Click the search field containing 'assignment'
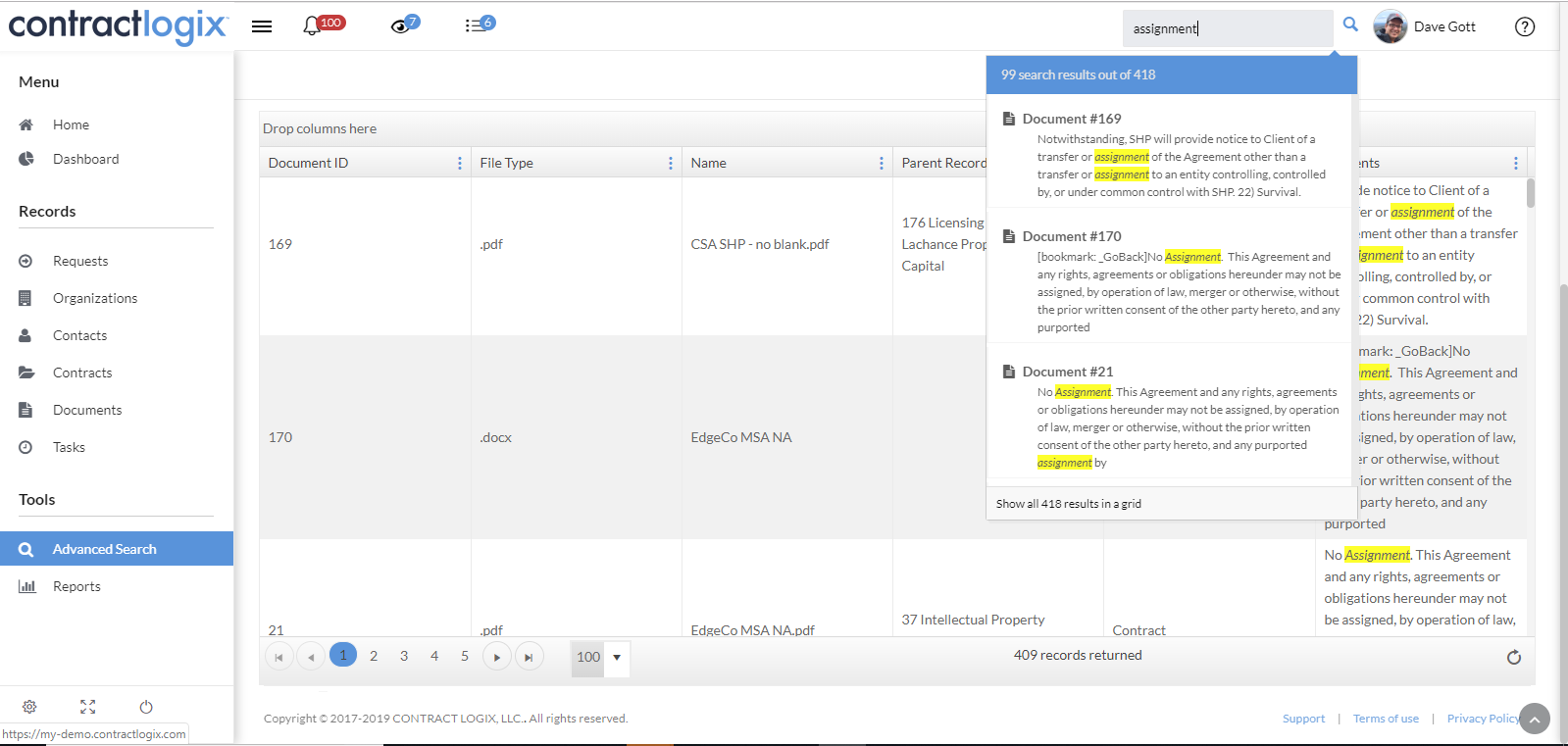This screenshot has height=746, width=1568. pos(1228,28)
